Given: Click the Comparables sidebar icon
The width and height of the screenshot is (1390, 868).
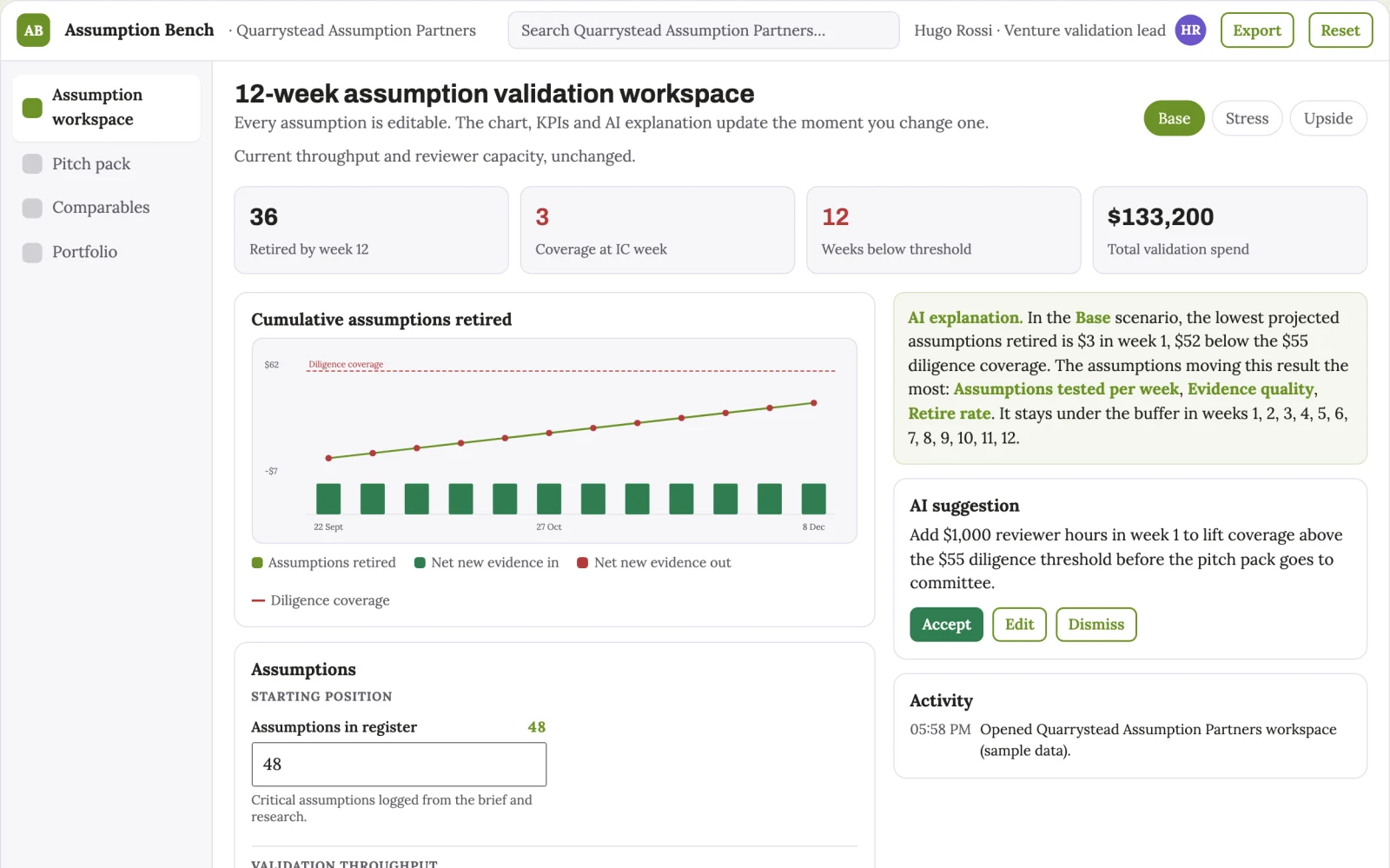Looking at the screenshot, I should pyautogui.click(x=32, y=208).
